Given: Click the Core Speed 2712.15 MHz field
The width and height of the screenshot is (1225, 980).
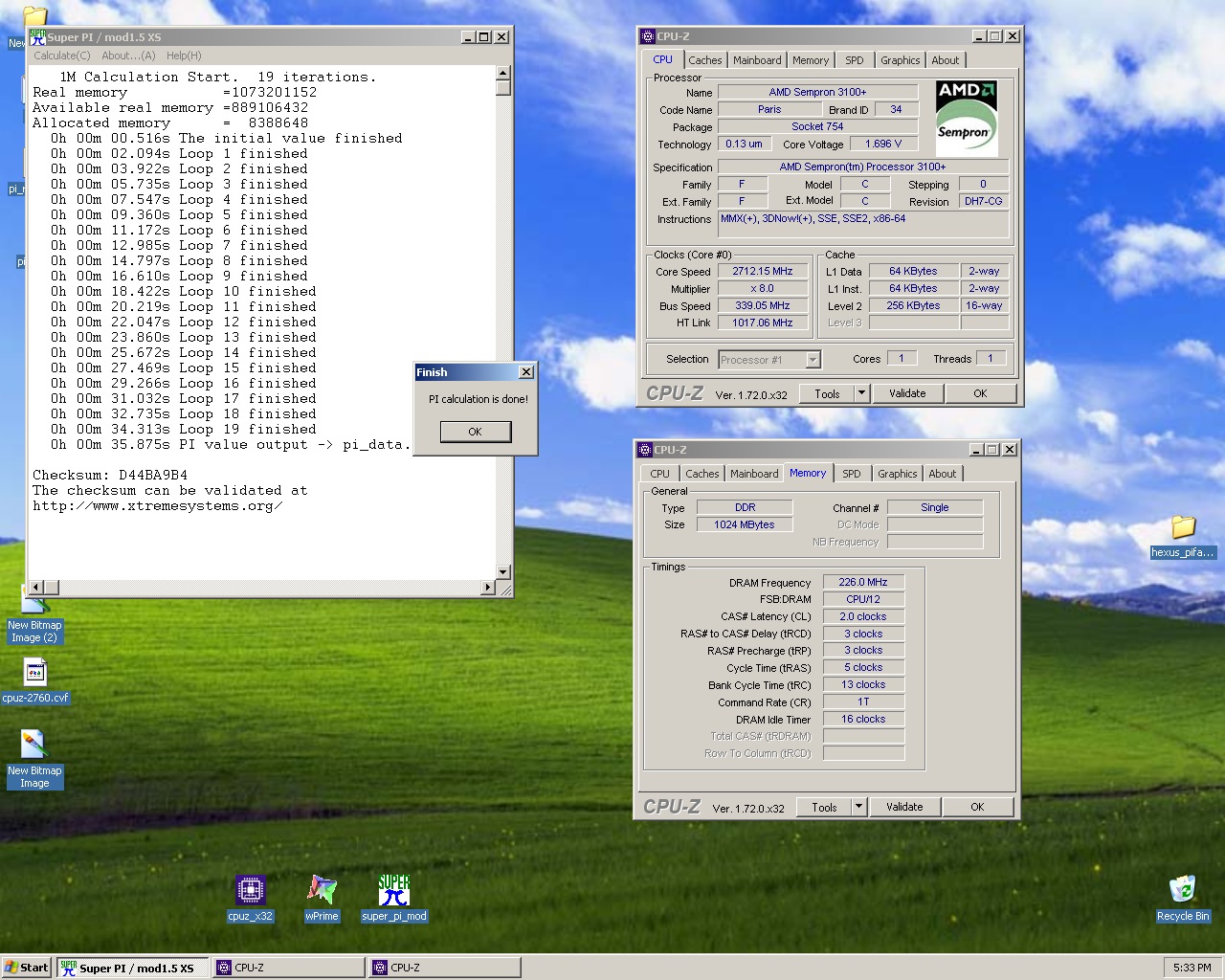Looking at the screenshot, I should (x=763, y=271).
